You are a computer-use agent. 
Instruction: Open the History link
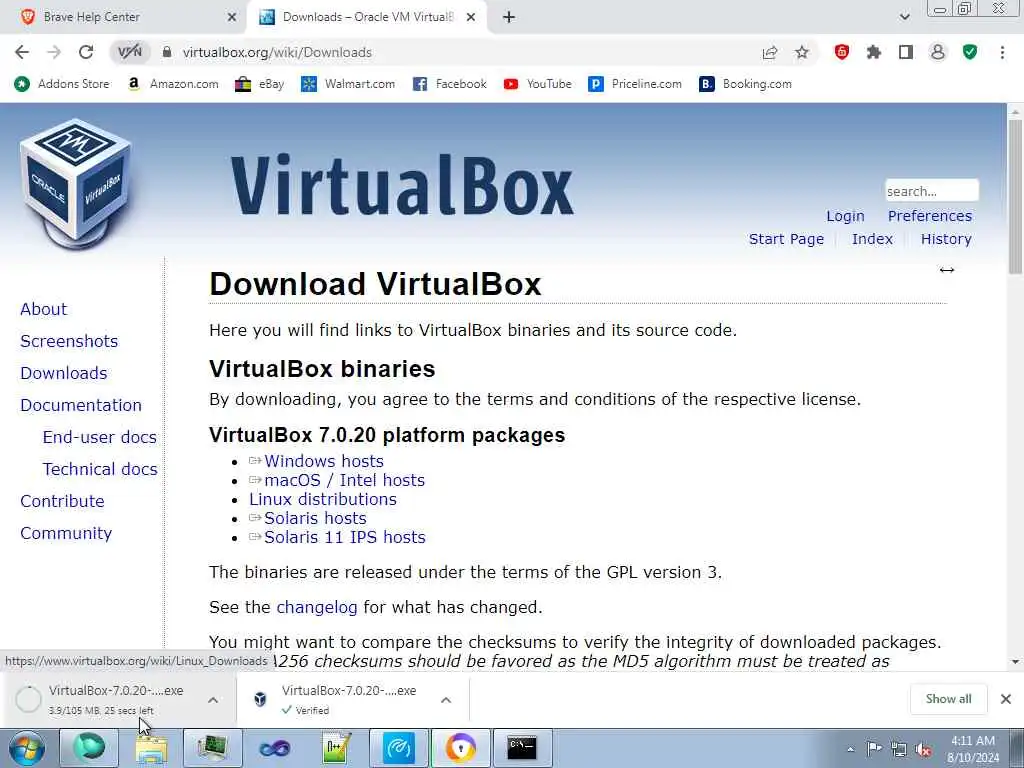(946, 239)
